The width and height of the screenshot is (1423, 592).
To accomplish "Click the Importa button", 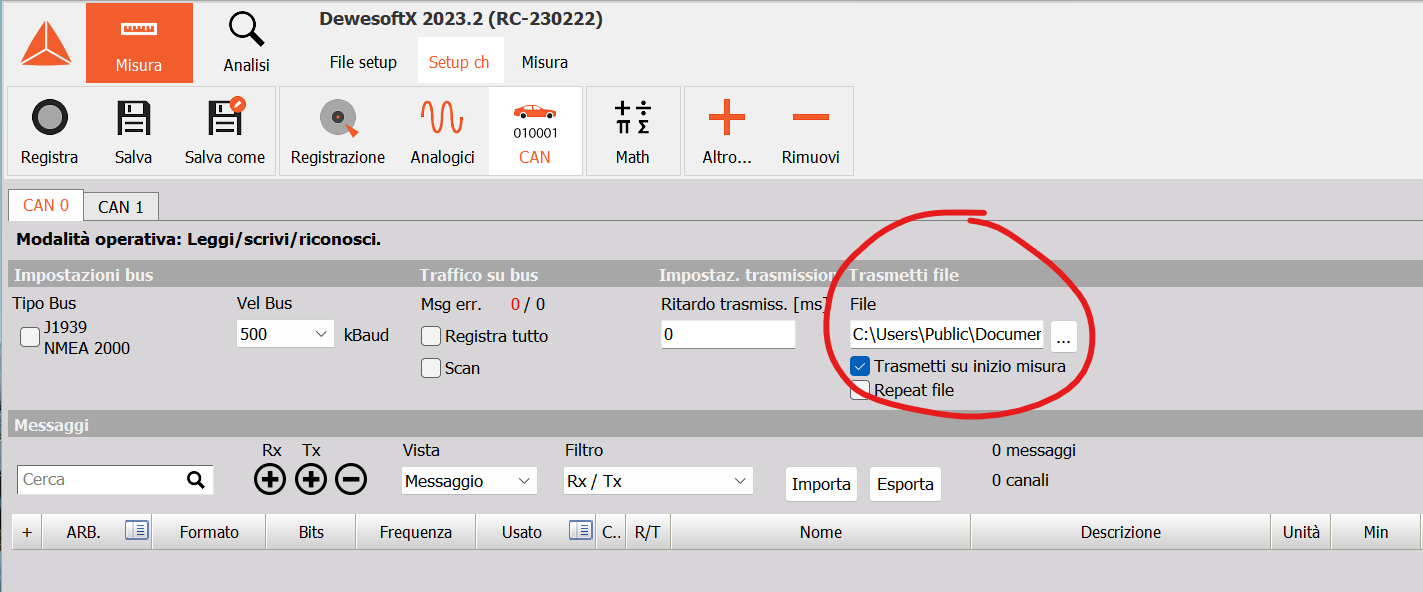I will (821, 484).
